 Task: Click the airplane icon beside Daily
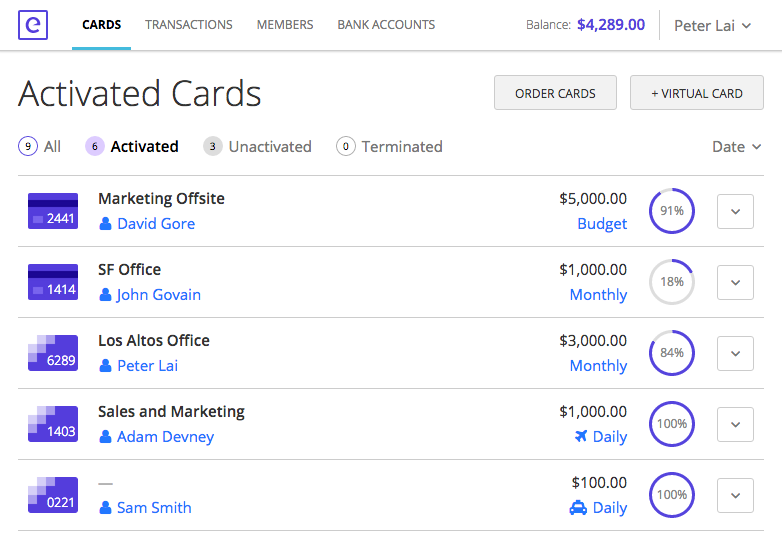pos(581,436)
